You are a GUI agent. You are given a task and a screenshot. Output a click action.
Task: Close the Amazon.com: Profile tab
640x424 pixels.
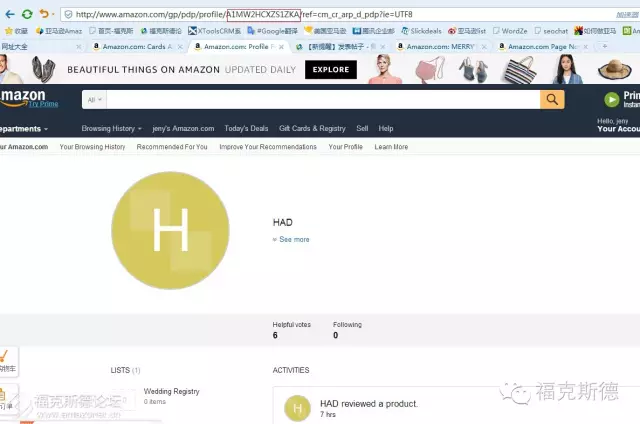coord(281,47)
